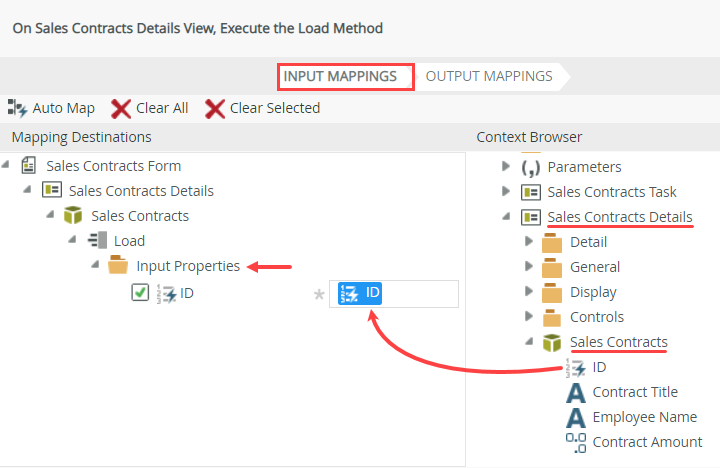Viewport: 720px width, 468px height.
Task: Click the Parameters icon in Context Browser
Action: [x=530, y=167]
